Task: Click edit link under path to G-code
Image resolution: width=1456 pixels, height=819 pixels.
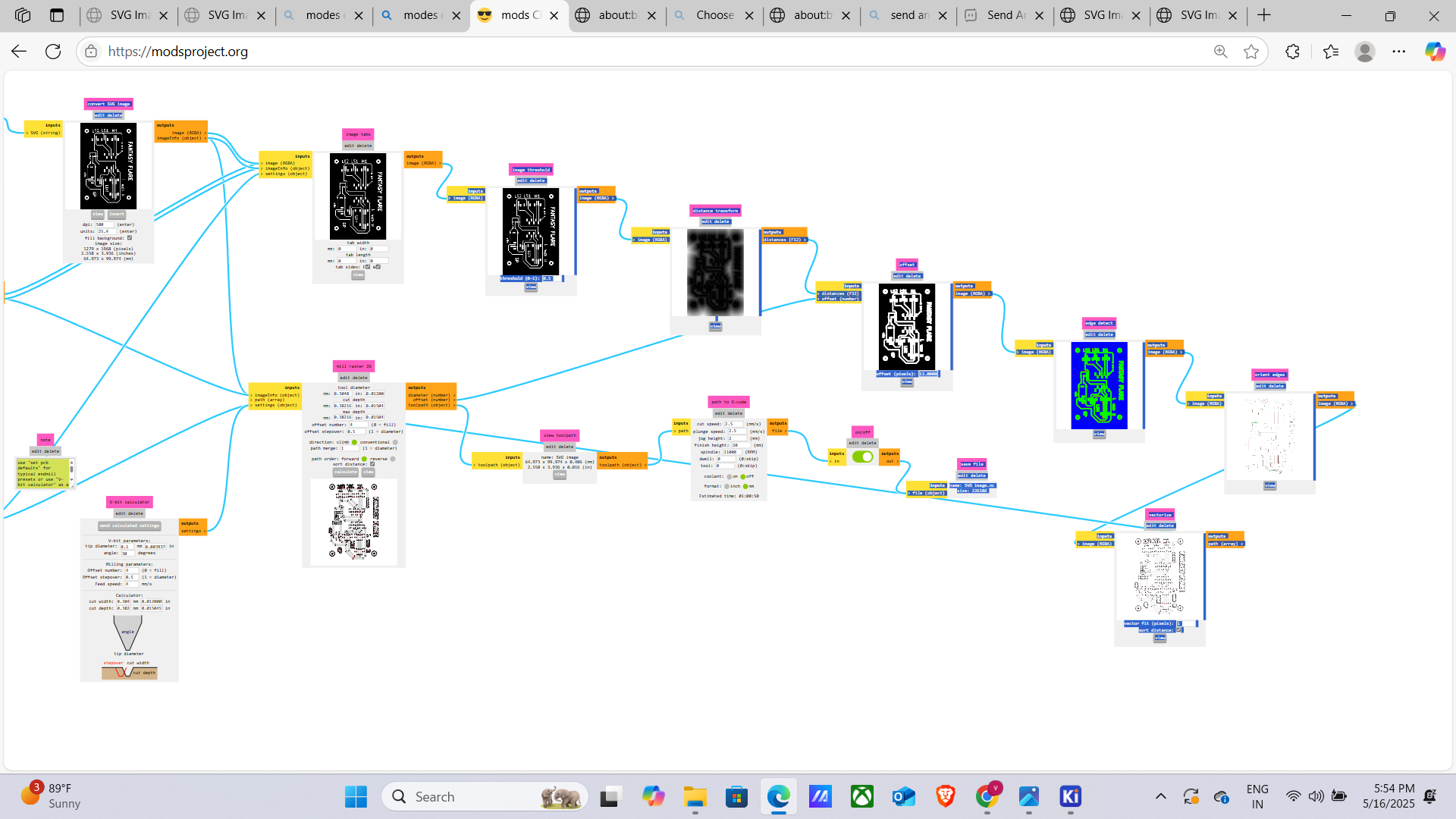Action: (720, 413)
